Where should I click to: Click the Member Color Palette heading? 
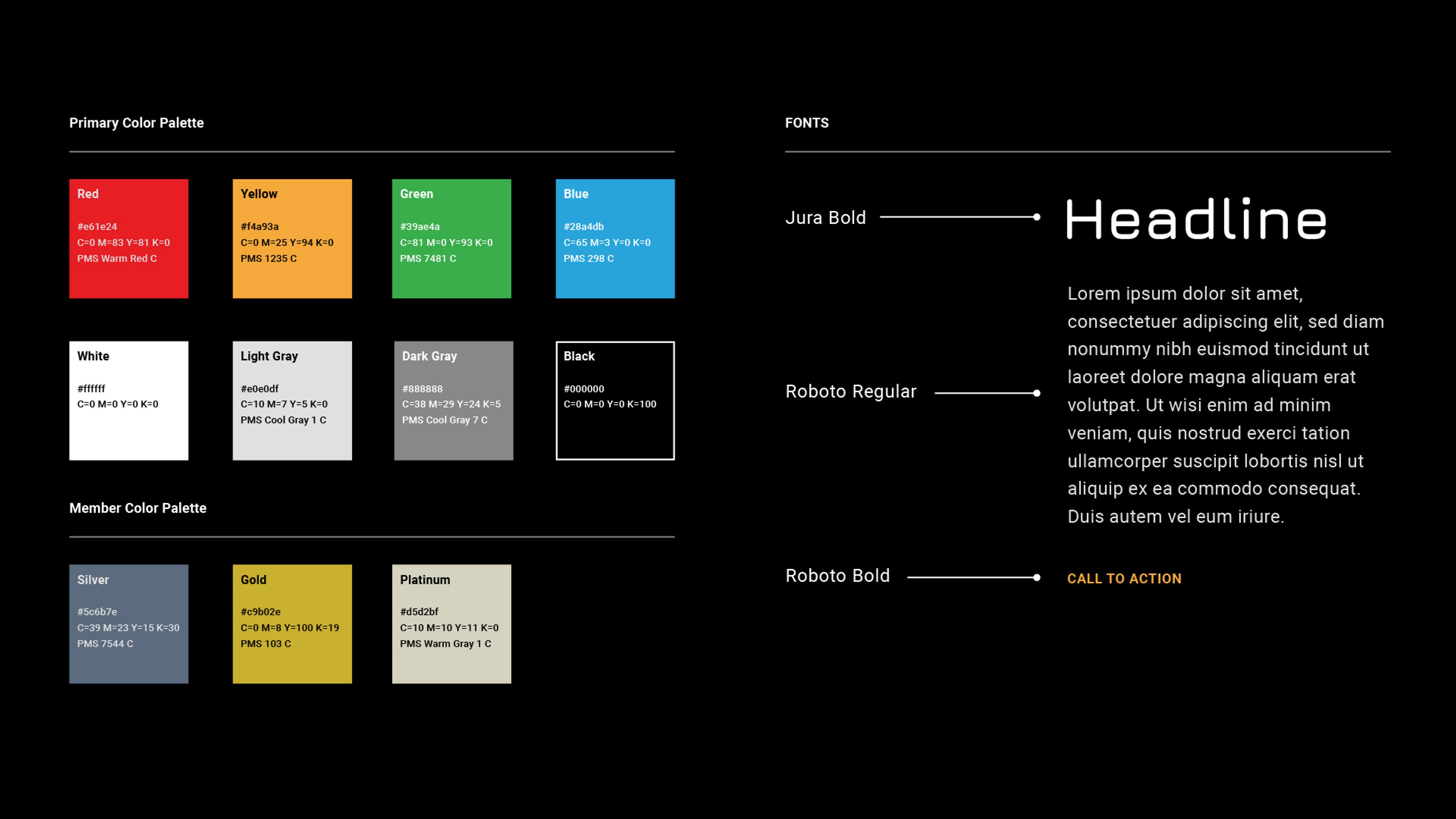tap(137, 508)
